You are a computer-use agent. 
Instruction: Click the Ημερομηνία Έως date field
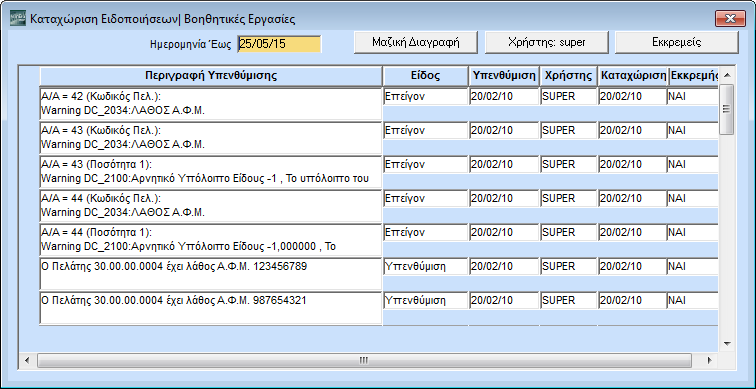[x=279, y=44]
